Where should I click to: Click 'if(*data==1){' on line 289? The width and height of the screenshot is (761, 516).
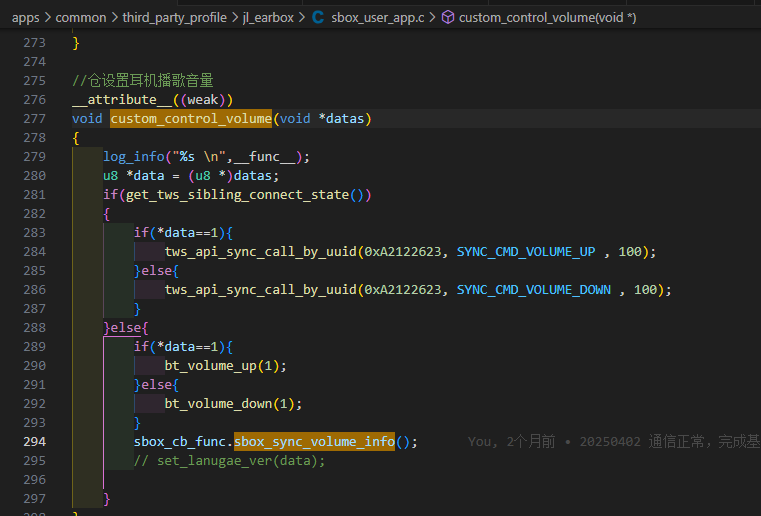(183, 347)
